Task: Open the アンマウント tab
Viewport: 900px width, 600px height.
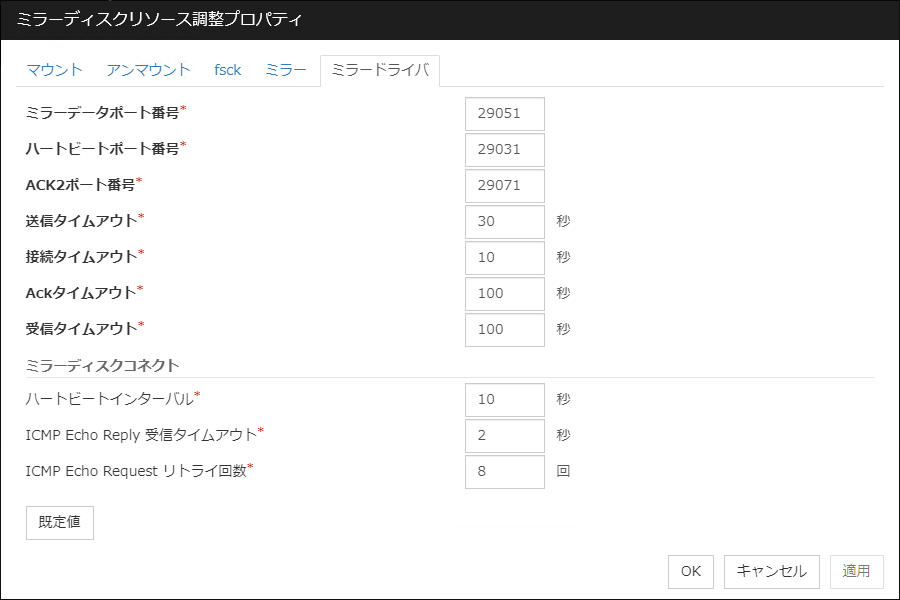Action: pyautogui.click(x=148, y=70)
